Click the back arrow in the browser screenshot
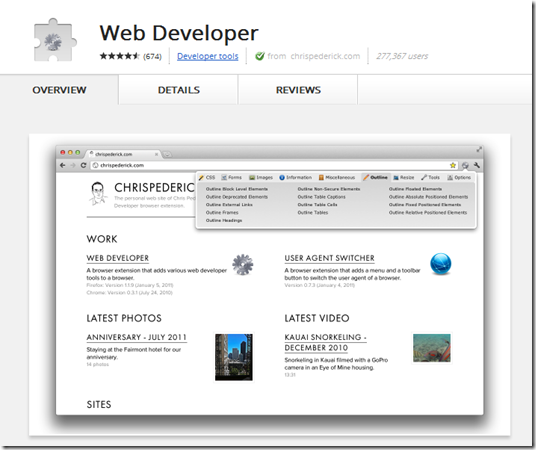This screenshot has width=536, height=450. pos(63,165)
